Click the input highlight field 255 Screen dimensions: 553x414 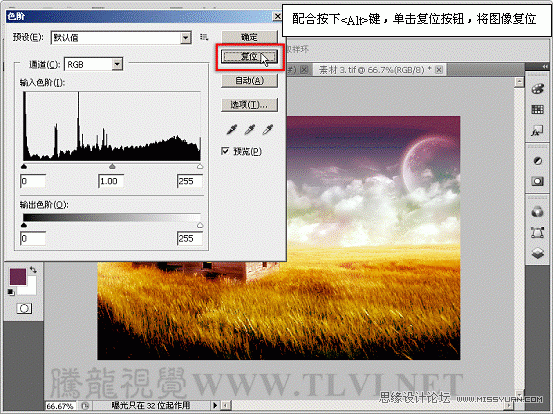coord(190,181)
